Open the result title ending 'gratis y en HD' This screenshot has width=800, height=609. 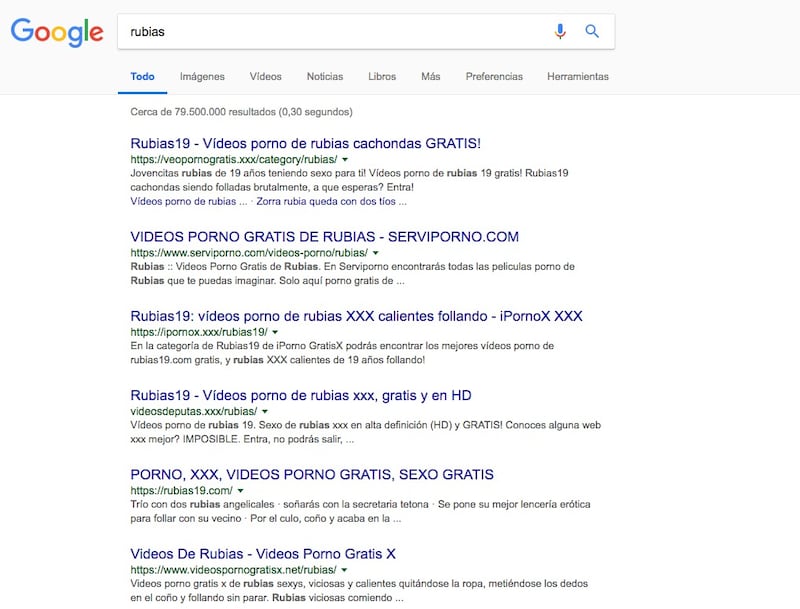pyautogui.click(x=301, y=395)
